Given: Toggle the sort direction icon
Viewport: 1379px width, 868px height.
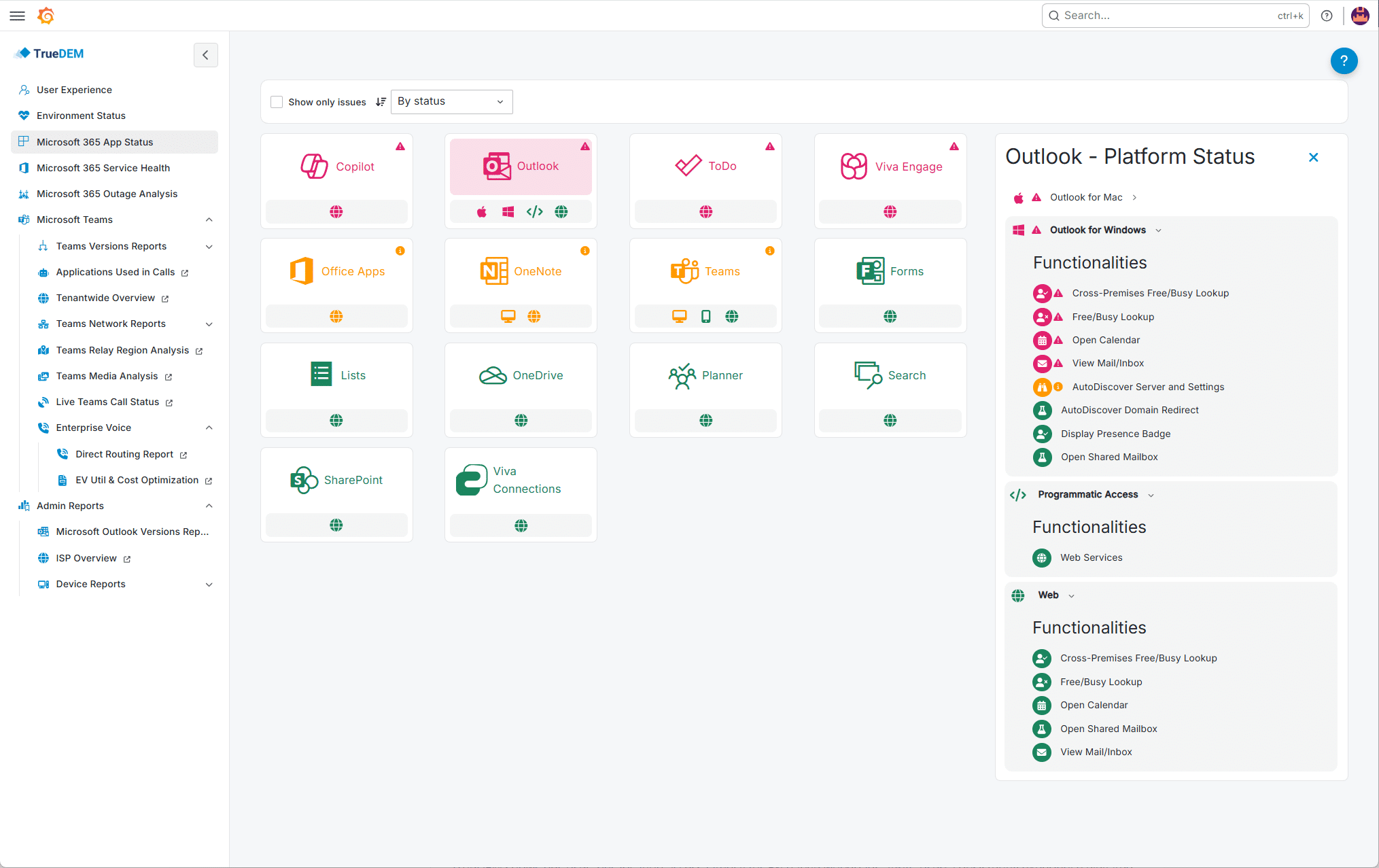Looking at the screenshot, I should click(x=381, y=102).
